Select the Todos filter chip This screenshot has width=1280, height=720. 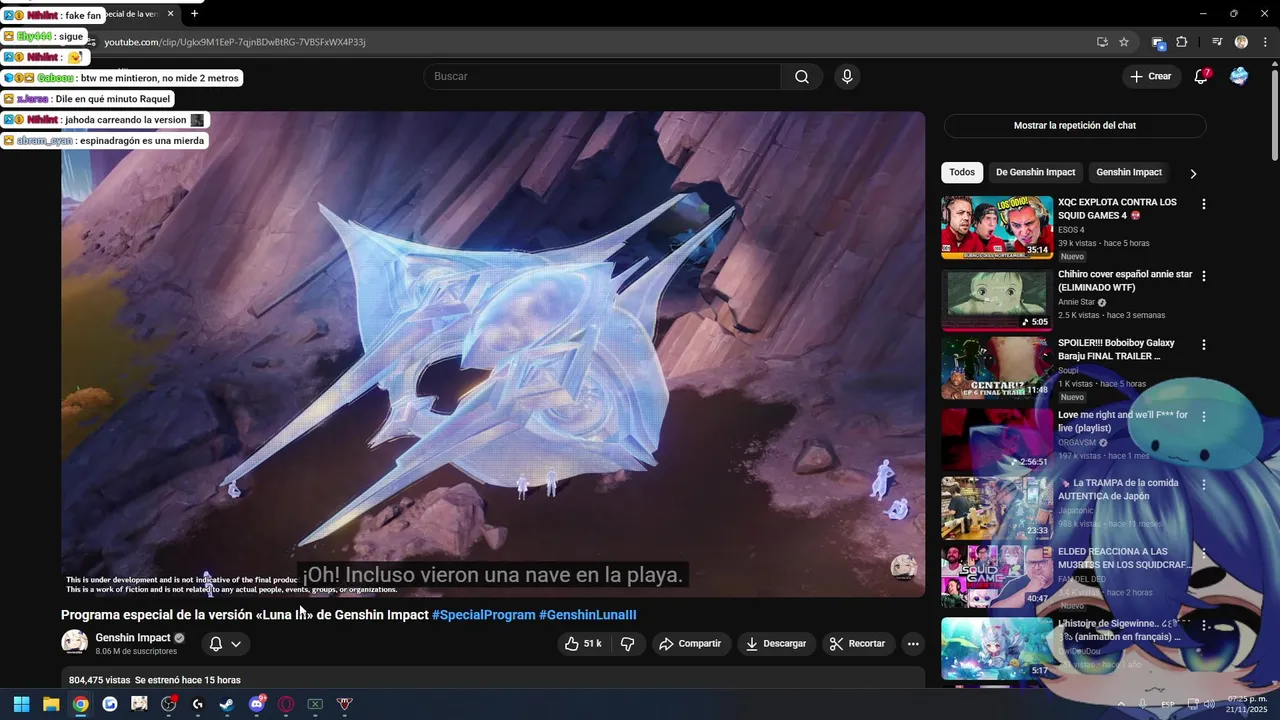pyautogui.click(x=962, y=173)
